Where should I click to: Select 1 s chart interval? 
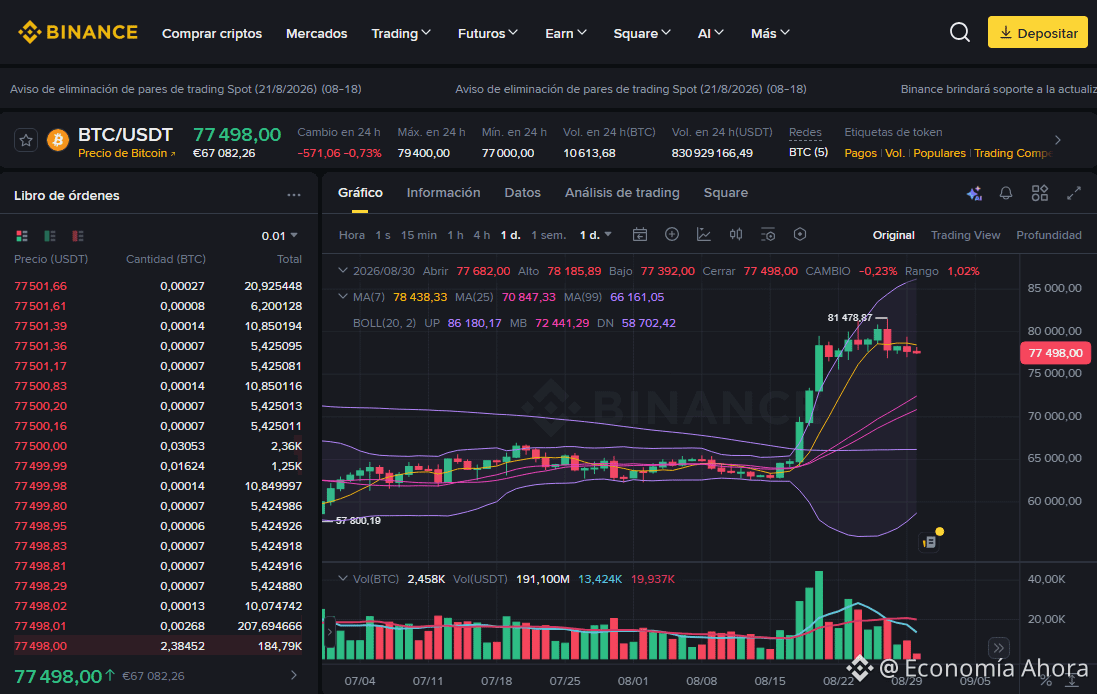383,235
